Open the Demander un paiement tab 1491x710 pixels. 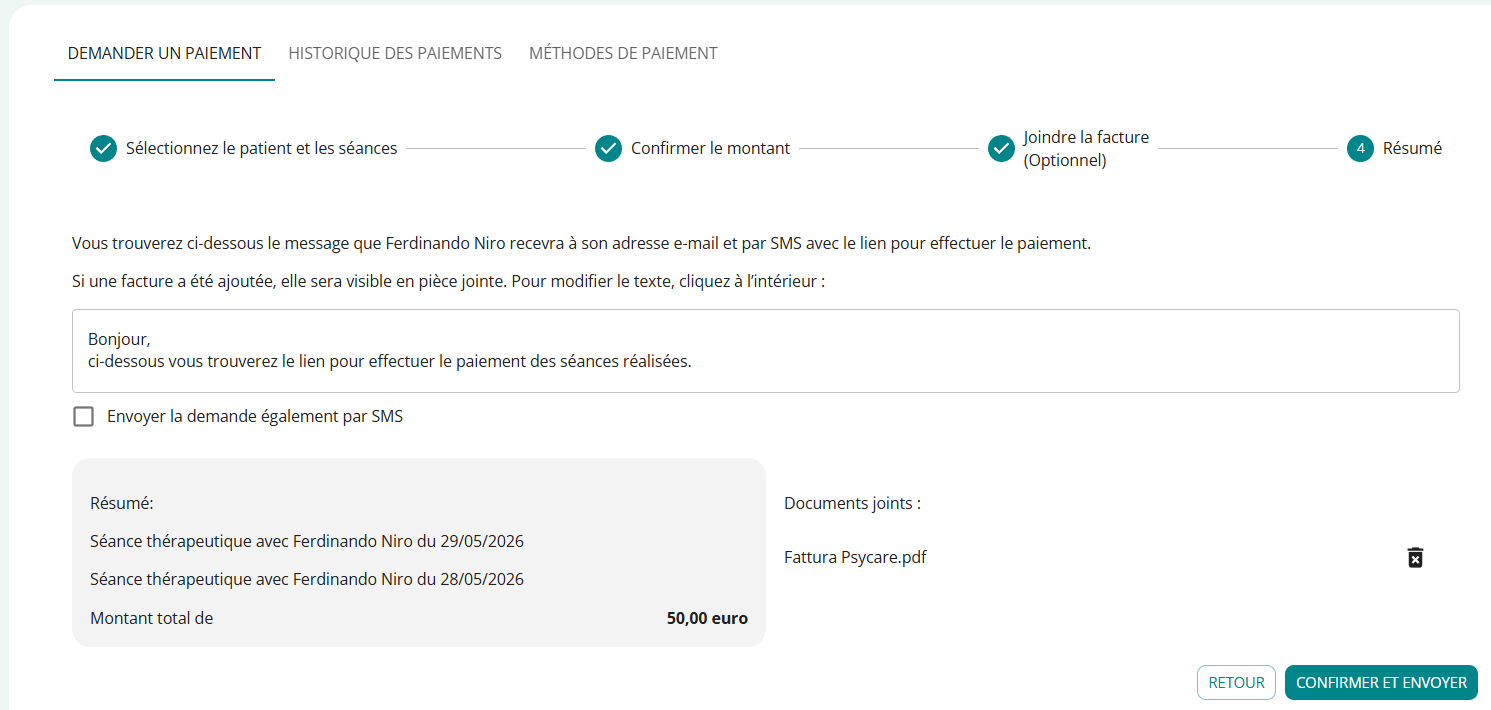pos(164,53)
